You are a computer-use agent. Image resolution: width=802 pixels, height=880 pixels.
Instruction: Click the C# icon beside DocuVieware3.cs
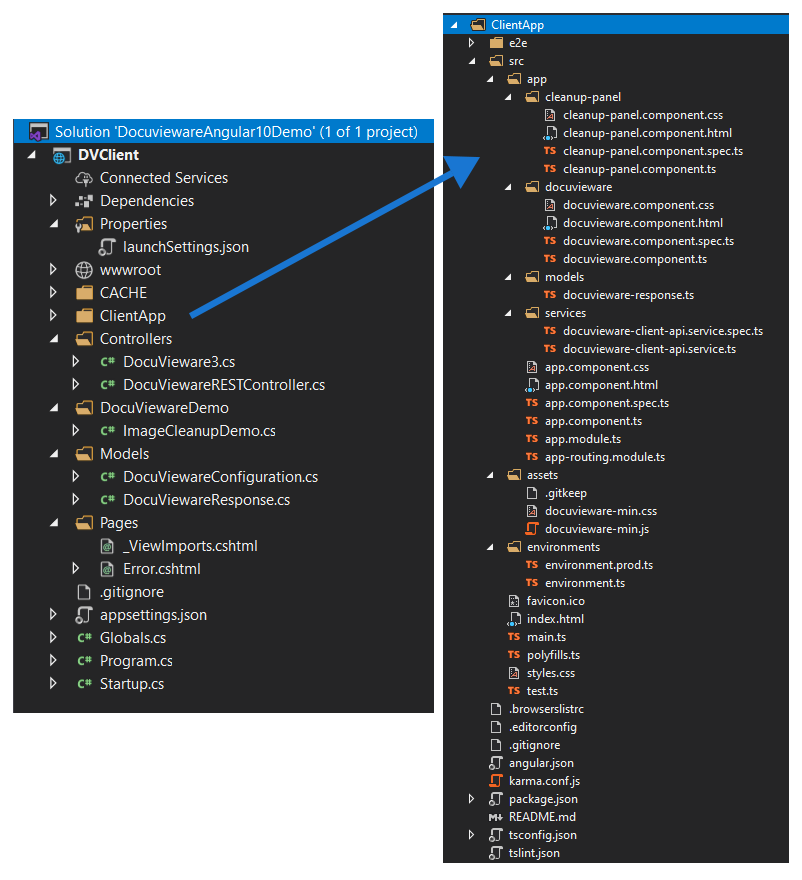coord(108,362)
